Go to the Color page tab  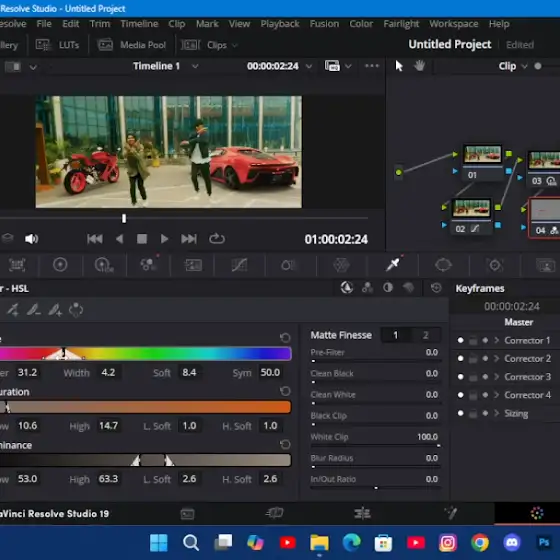(537, 514)
